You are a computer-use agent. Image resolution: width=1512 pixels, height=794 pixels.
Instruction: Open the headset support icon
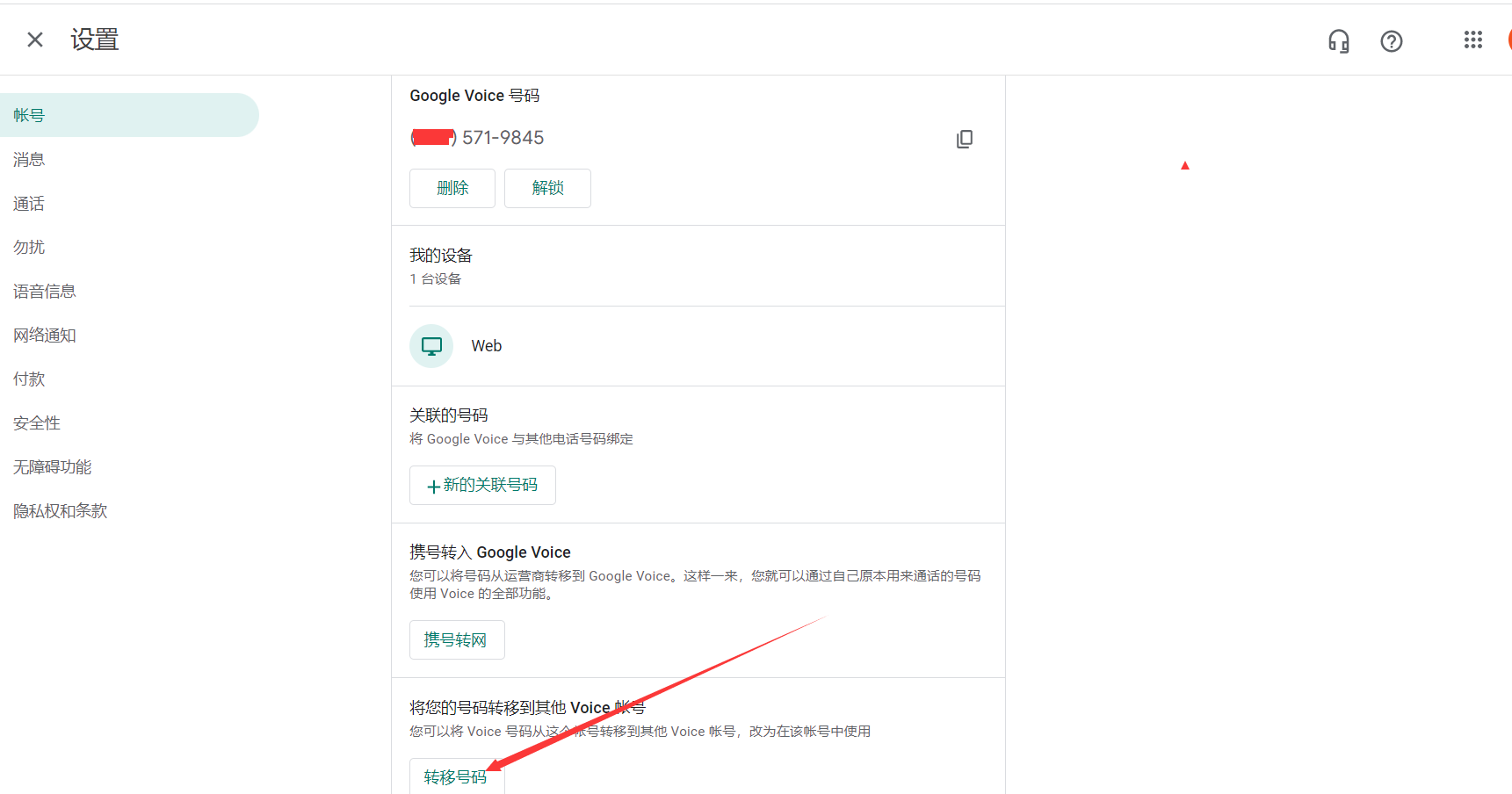pos(1338,41)
